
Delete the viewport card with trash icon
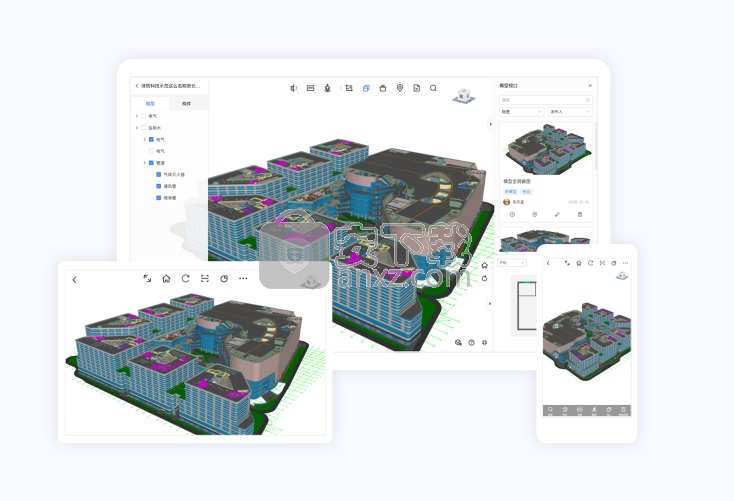580,214
